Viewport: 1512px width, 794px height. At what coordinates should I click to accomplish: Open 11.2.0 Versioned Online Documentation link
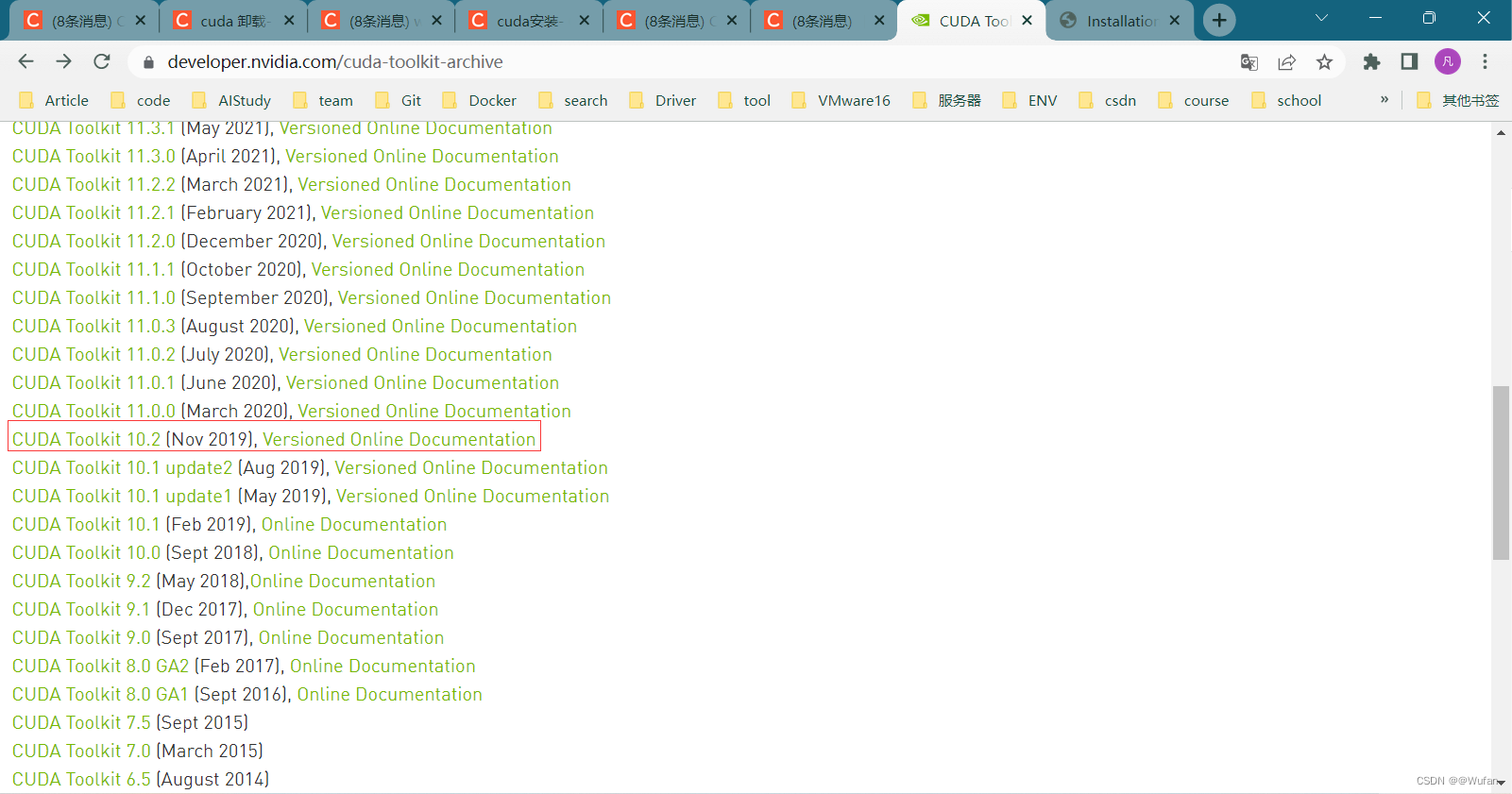[468, 241]
